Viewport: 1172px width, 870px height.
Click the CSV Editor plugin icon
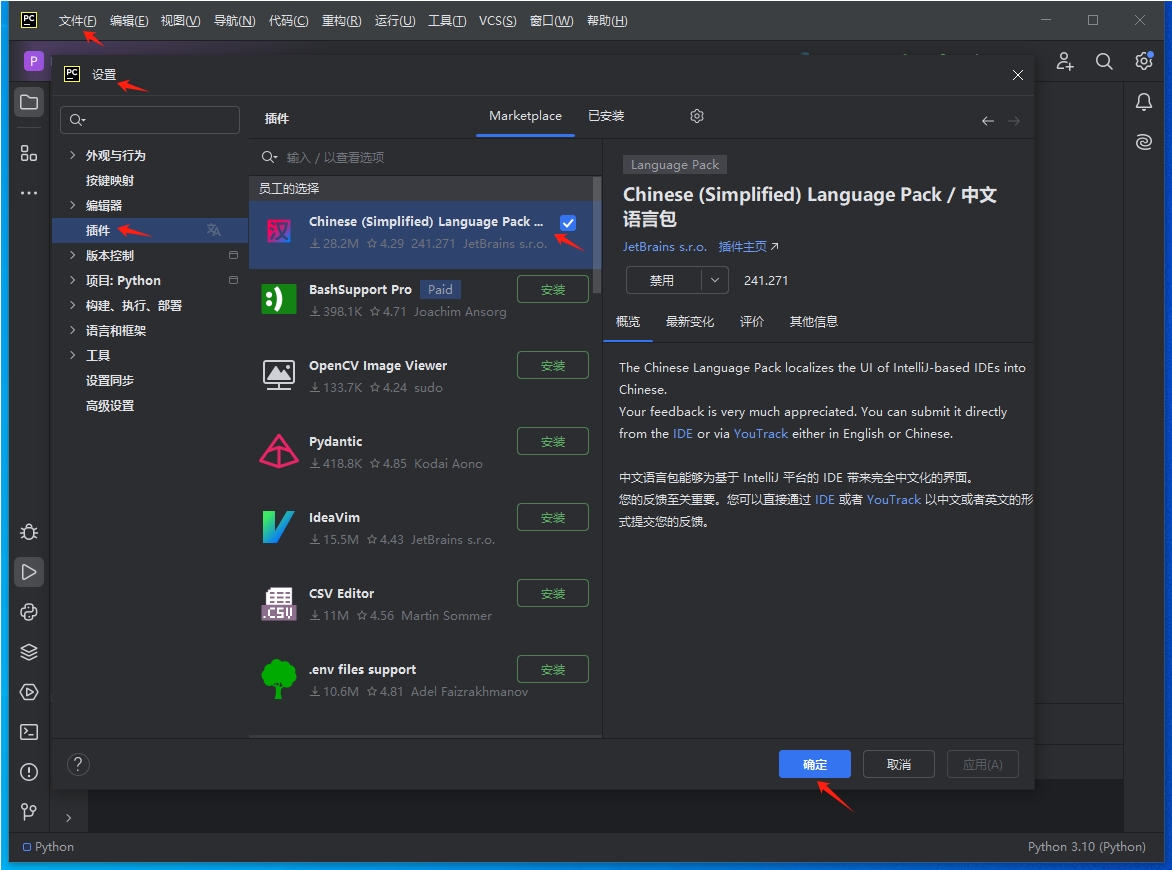click(x=279, y=603)
